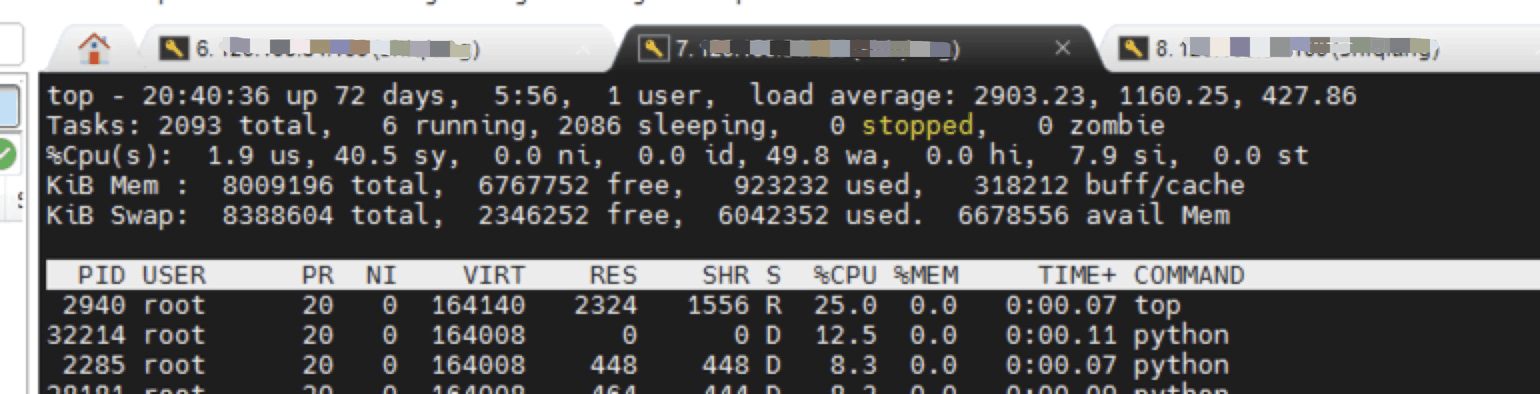Screen dimensions: 1540x394
Task: Click '318212 buff/cache' value
Action: 1109,185
